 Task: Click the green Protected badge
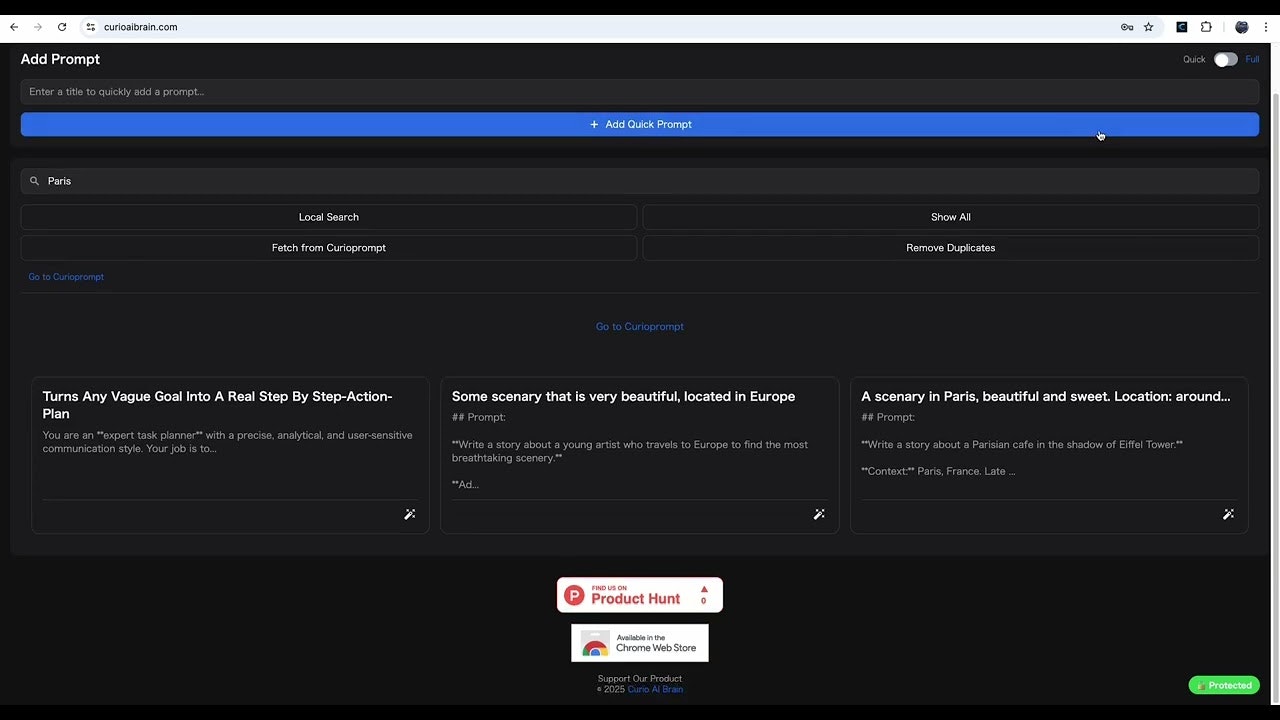pos(1224,685)
